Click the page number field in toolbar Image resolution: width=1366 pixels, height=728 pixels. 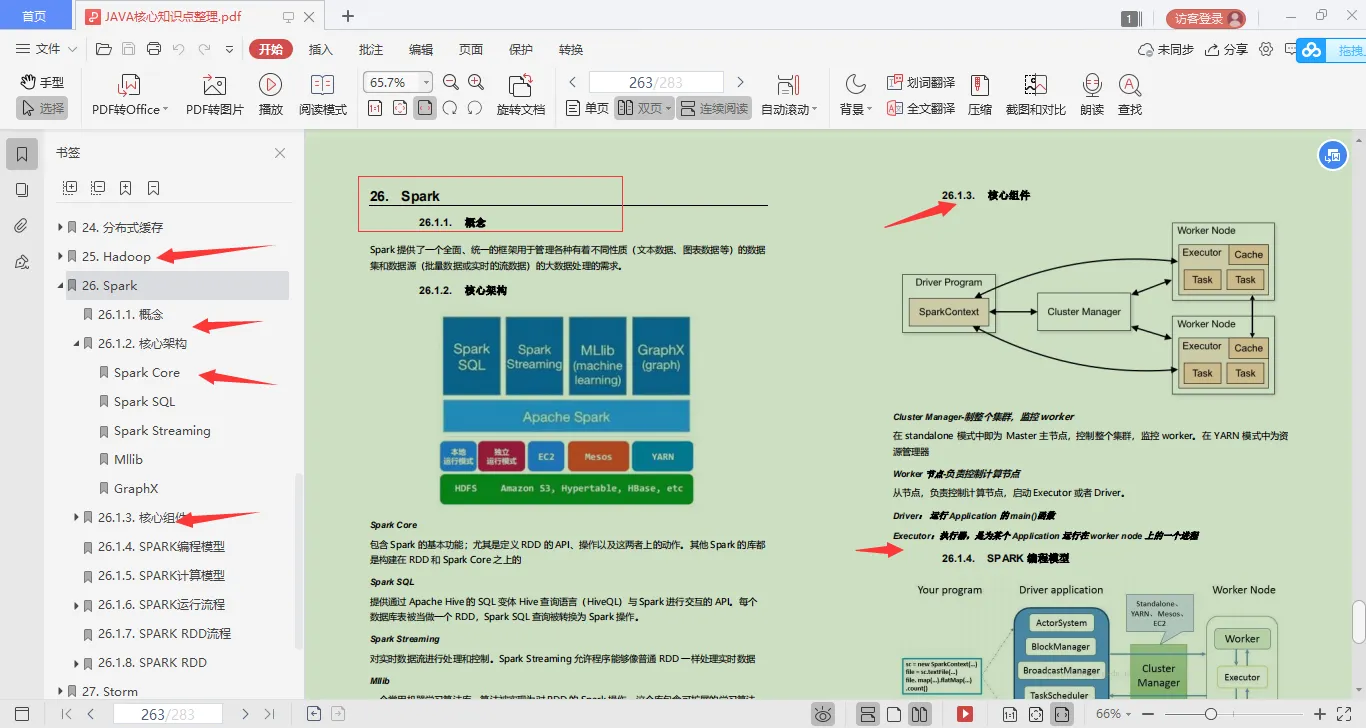(656, 82)
